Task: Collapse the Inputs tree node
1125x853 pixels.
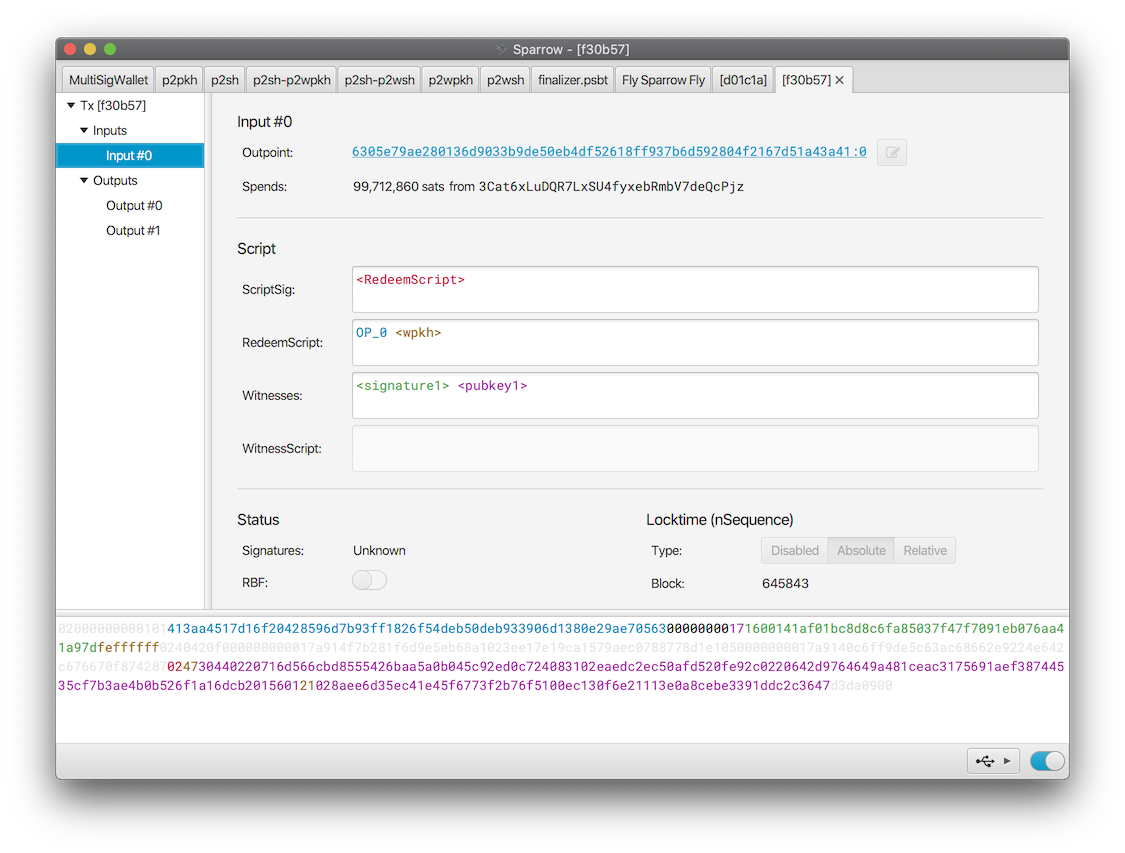Action: [x=84, y=130]
